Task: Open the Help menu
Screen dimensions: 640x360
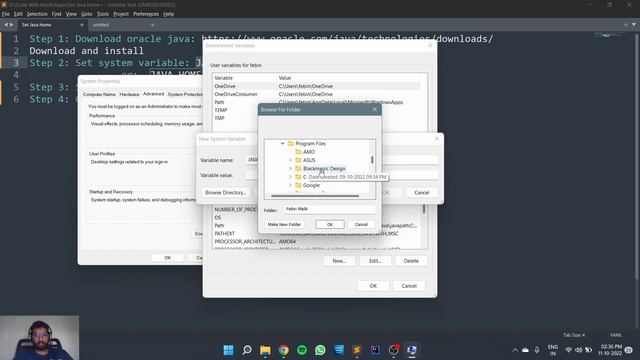Action: 169,14
